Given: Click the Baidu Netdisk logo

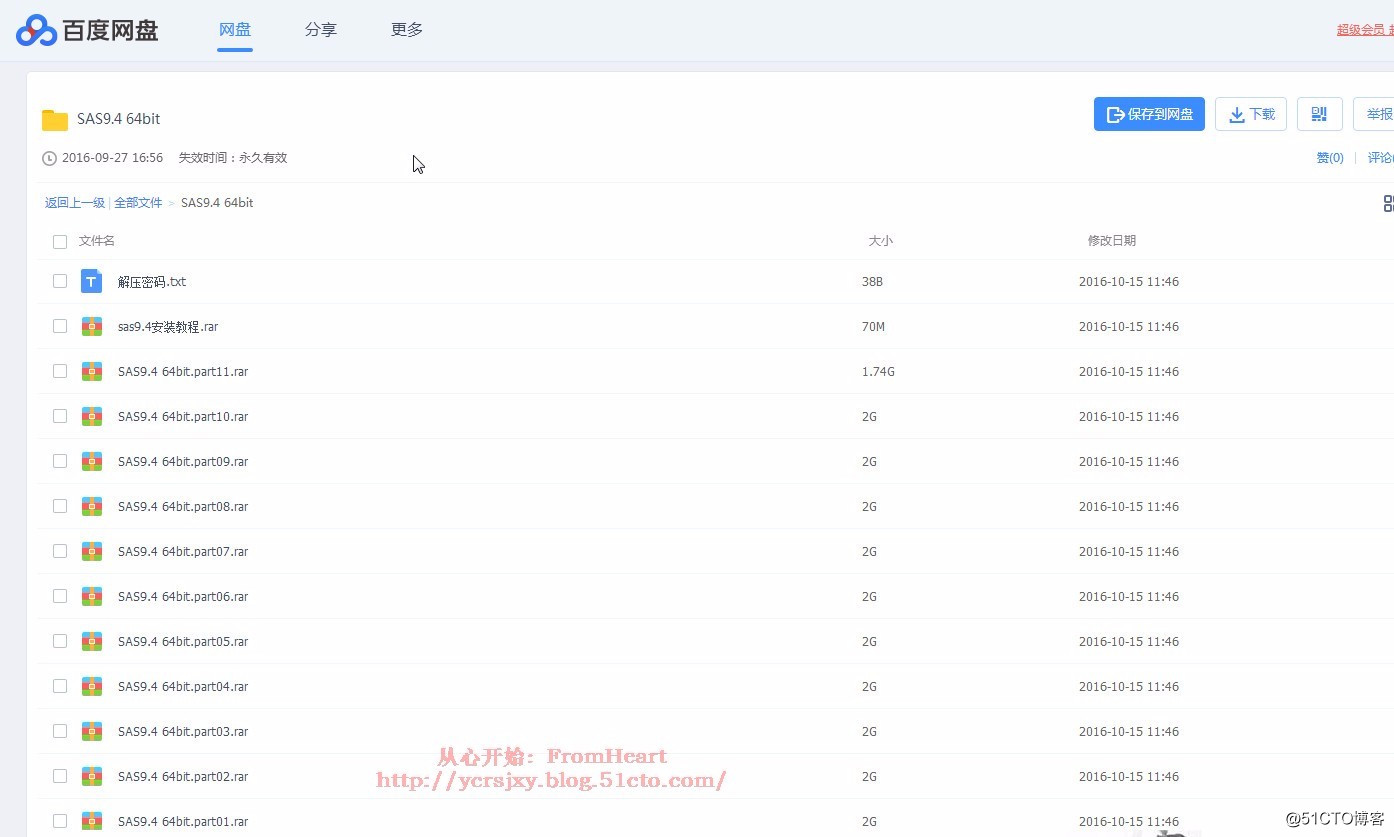Looking at the screenshot, I should pos(87,30).
